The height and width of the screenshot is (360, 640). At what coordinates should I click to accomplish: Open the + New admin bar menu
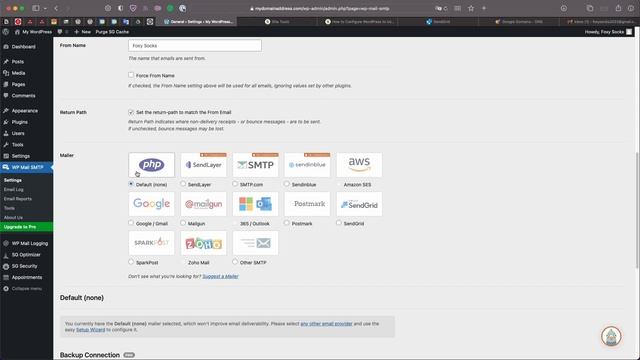coord(82,31)
